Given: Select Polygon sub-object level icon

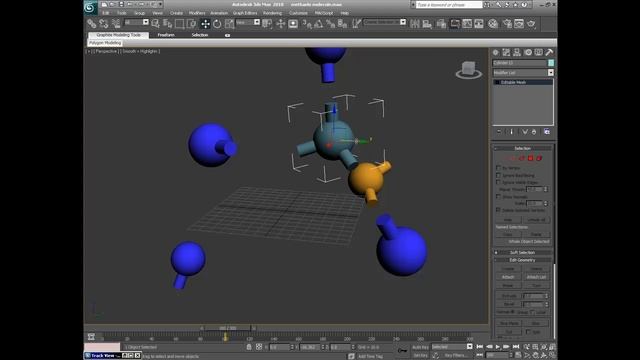Looking at the screenshot, I should pyautogui.click(x=531, y=158).
